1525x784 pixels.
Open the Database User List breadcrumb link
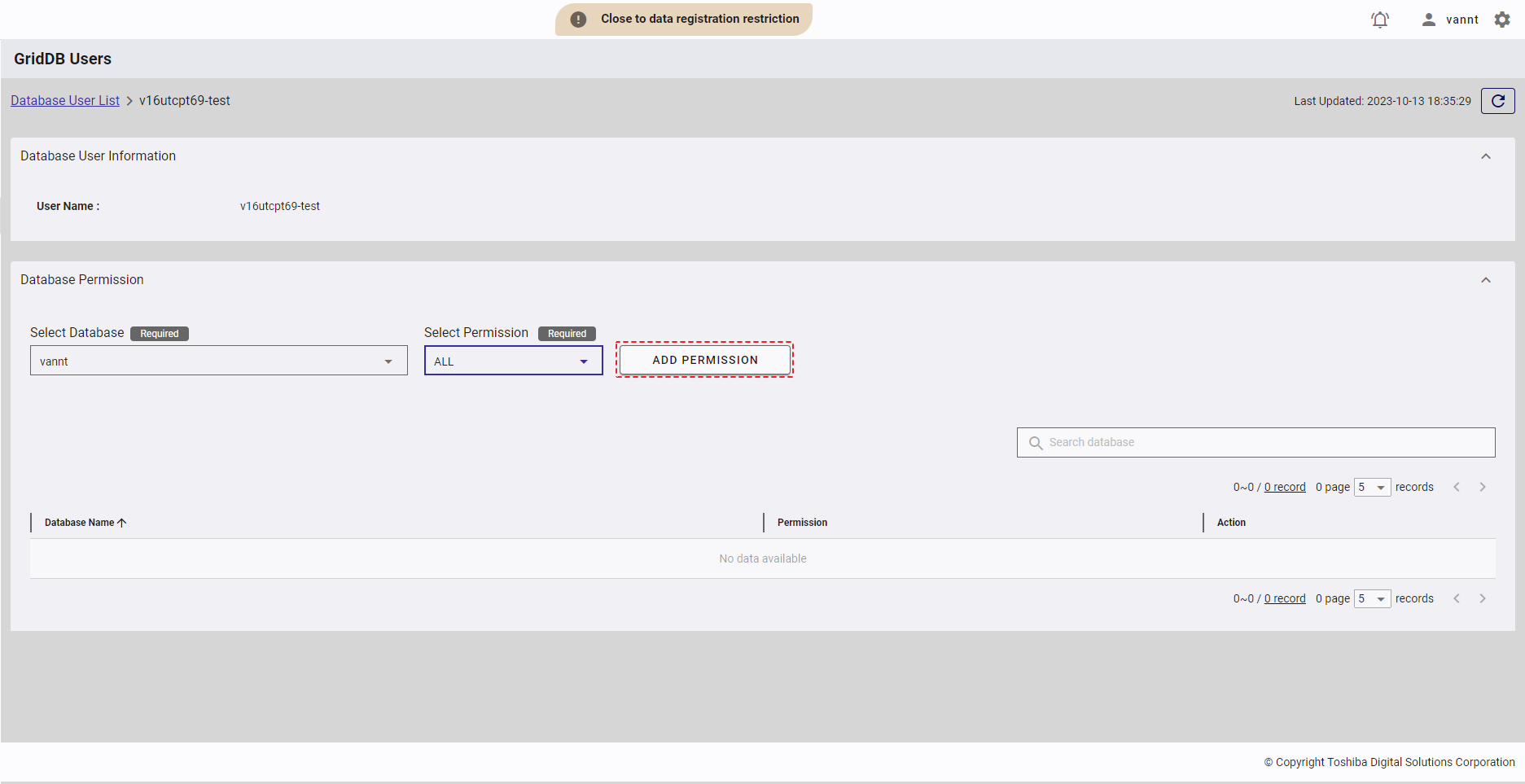[x=65, y=101]
